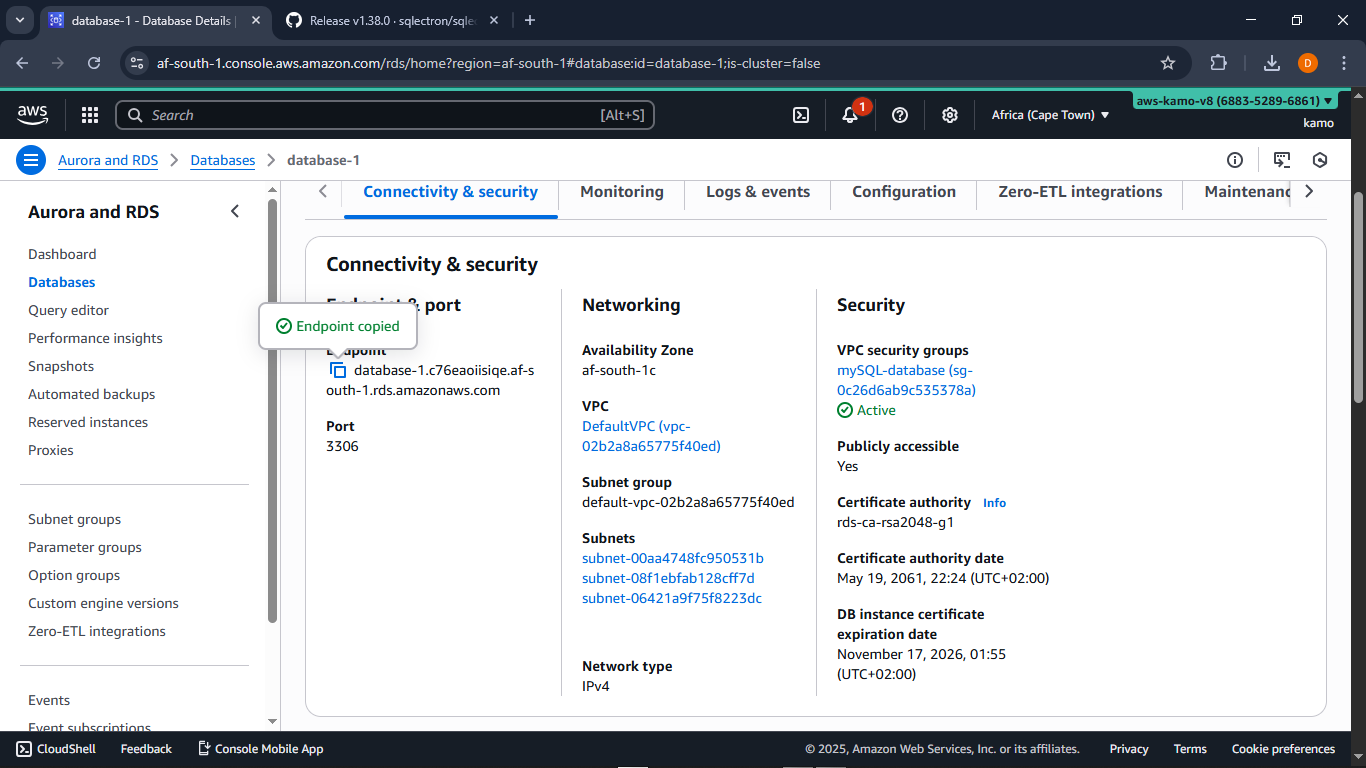This screenshot has height=768, width=1366.
Task: Open the page info panel icon
Action: [1234, 160]
